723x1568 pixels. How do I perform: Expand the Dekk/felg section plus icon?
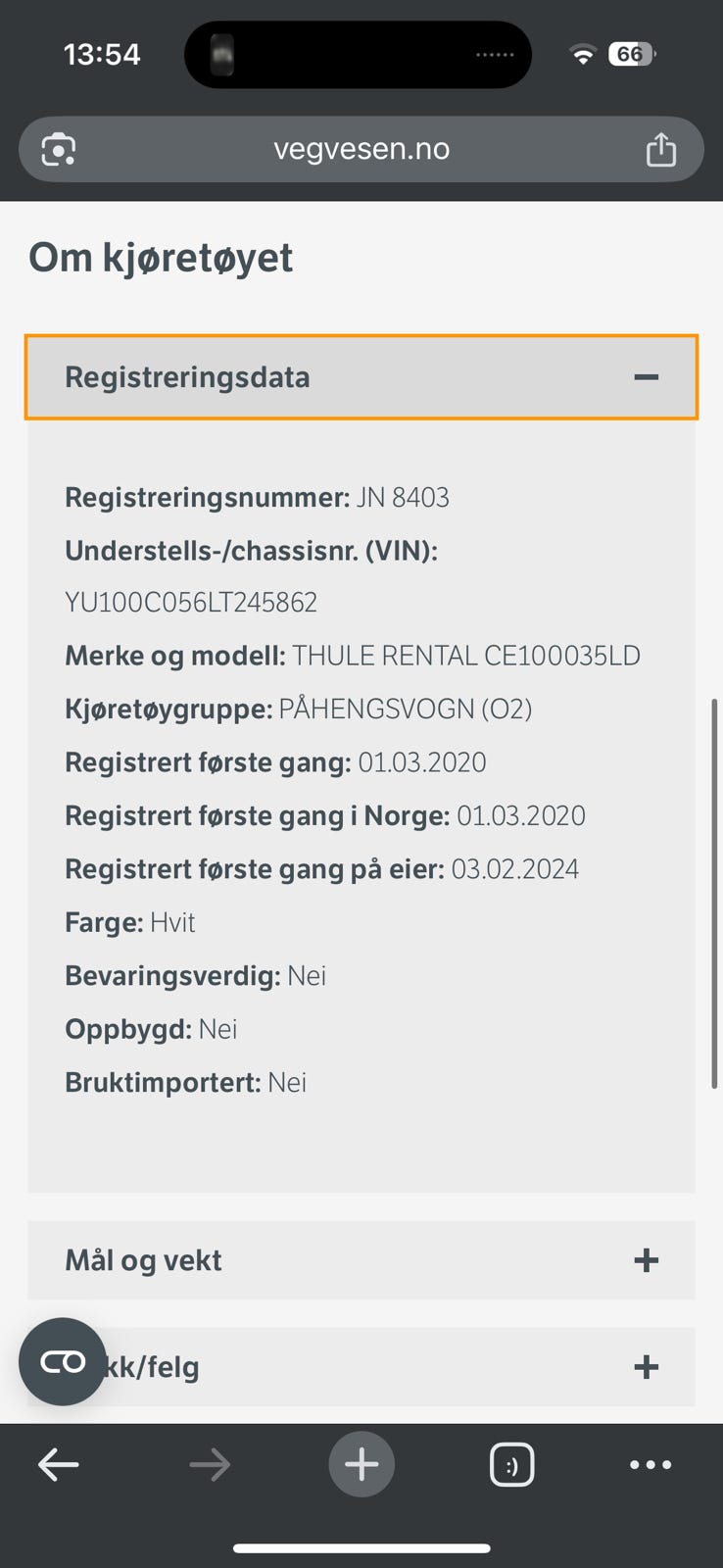click(646, 1367)
